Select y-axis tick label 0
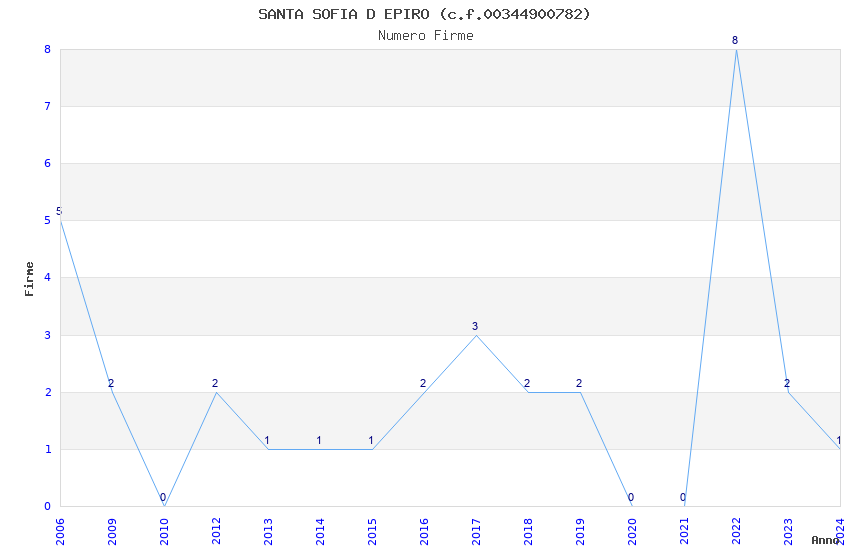 click(x=48, y=506)
